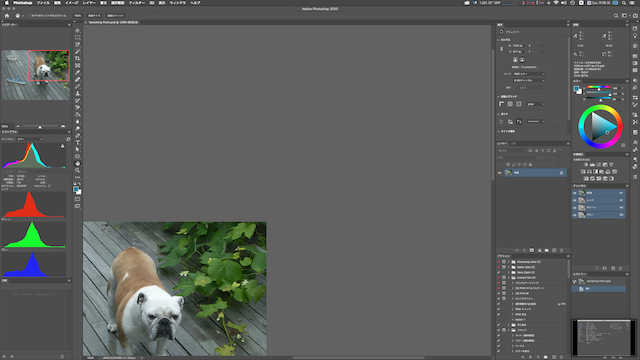Click the Home icon in options bar
The width and height of the screenshot is (640, 360).
tap(7, 16)
